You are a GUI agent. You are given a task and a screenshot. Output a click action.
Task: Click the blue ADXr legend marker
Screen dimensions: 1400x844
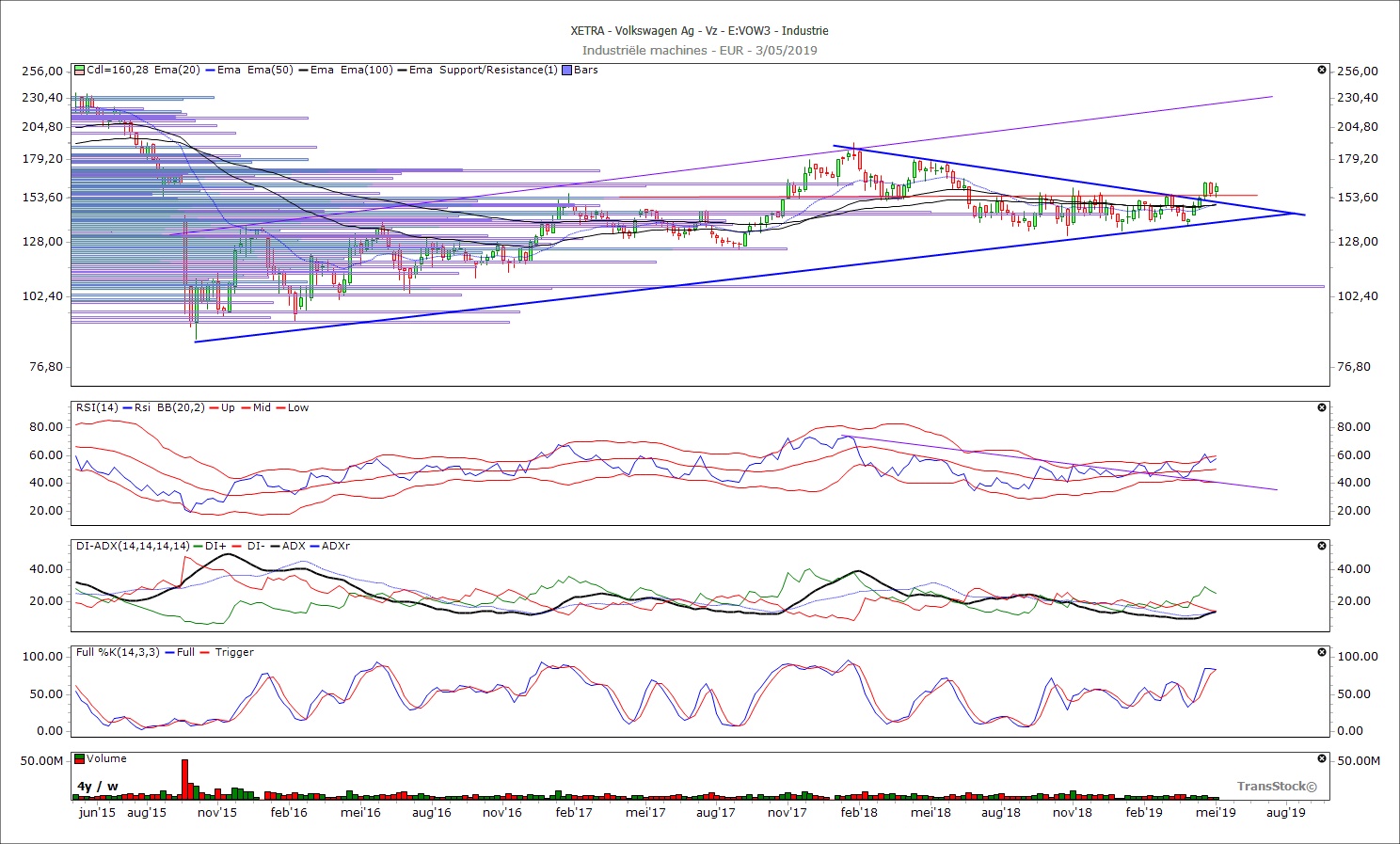313,546
